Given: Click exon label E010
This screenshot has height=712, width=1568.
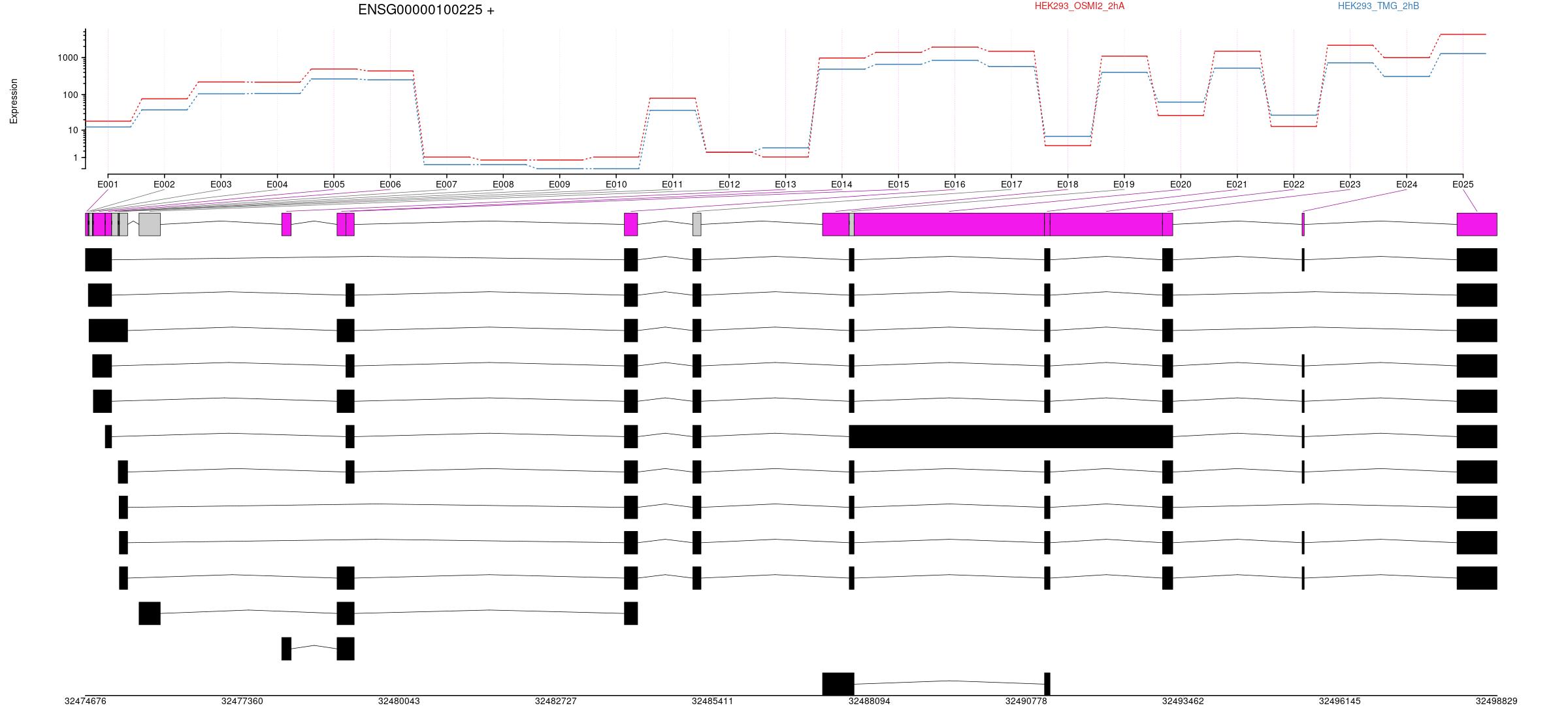Looking at the screenshot, I should click(x=616, y=184).
